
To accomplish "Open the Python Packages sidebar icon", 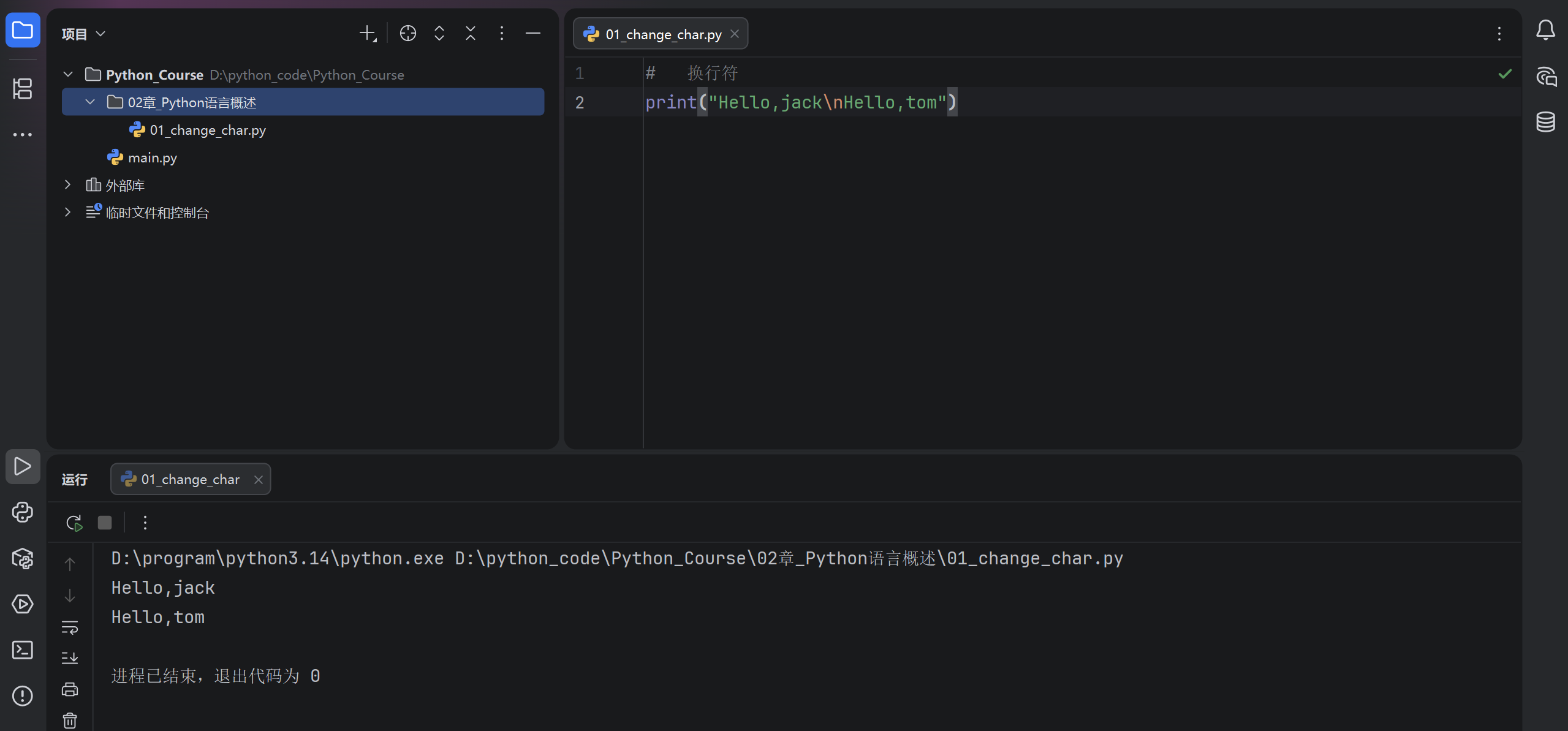I will [x=23, y=558].
